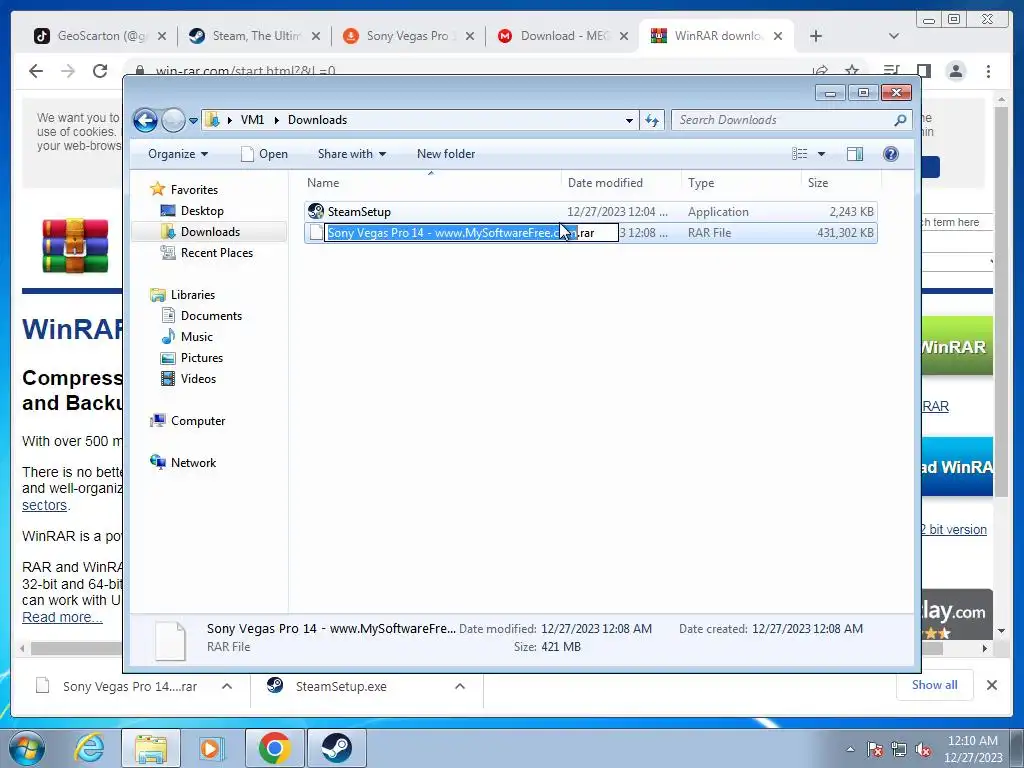Expand the address bar history dropdown
The height and width of the screenshot is (768, 1024).
point(629,120)
